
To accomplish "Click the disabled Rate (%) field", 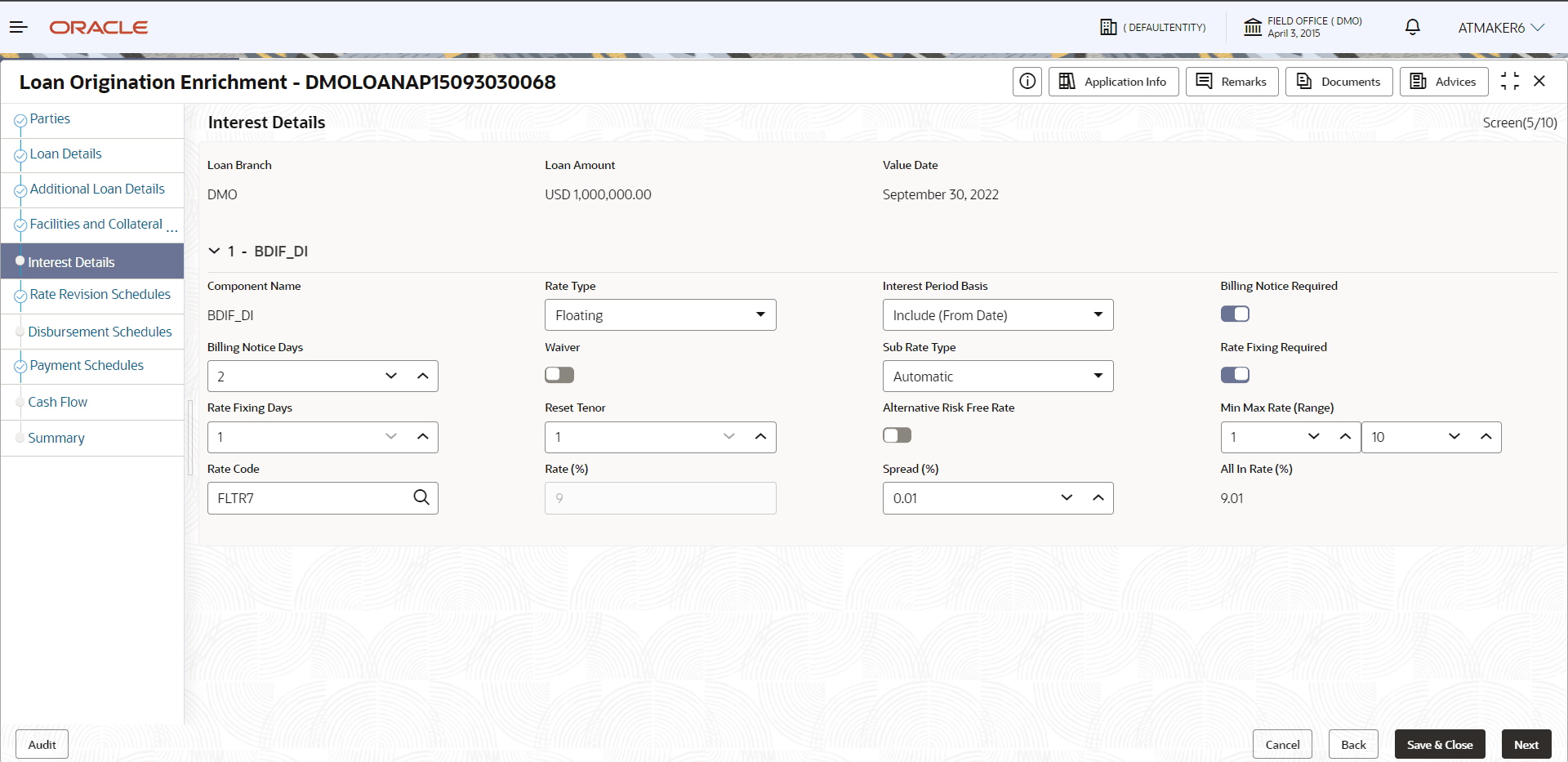I will tap(660, 498).
